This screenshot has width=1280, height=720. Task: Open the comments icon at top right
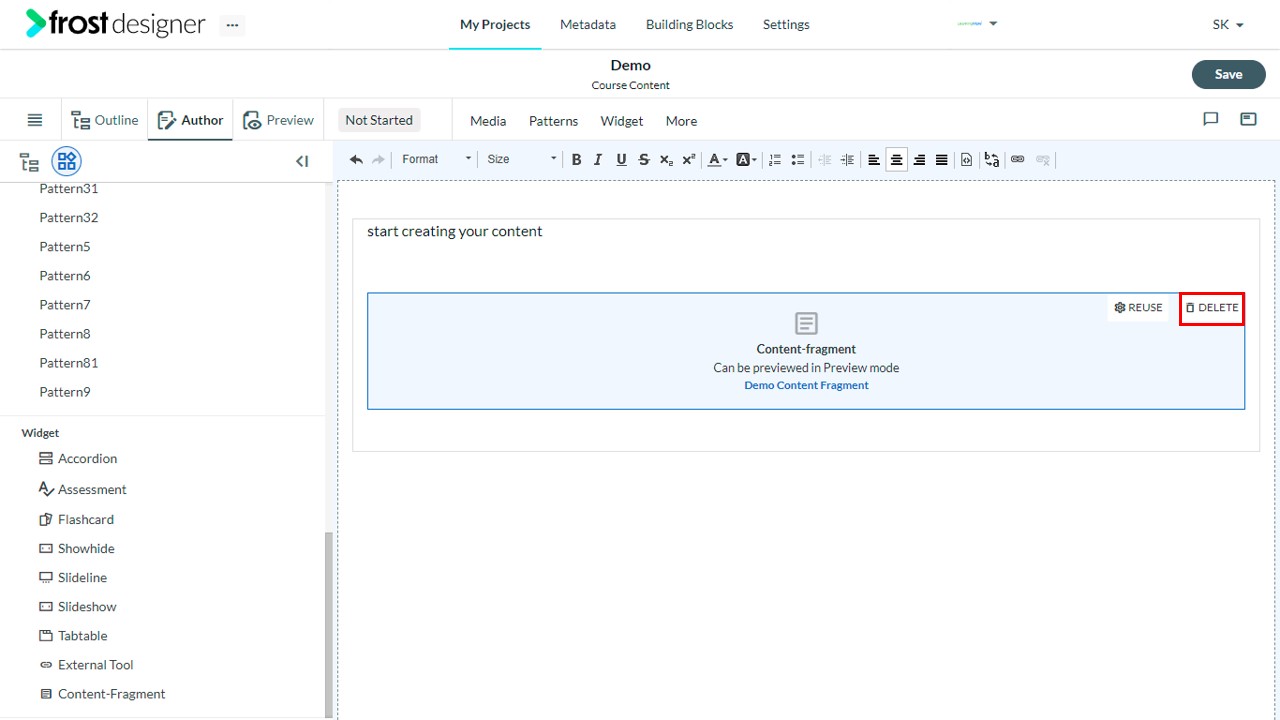(x=1211, y=120)
